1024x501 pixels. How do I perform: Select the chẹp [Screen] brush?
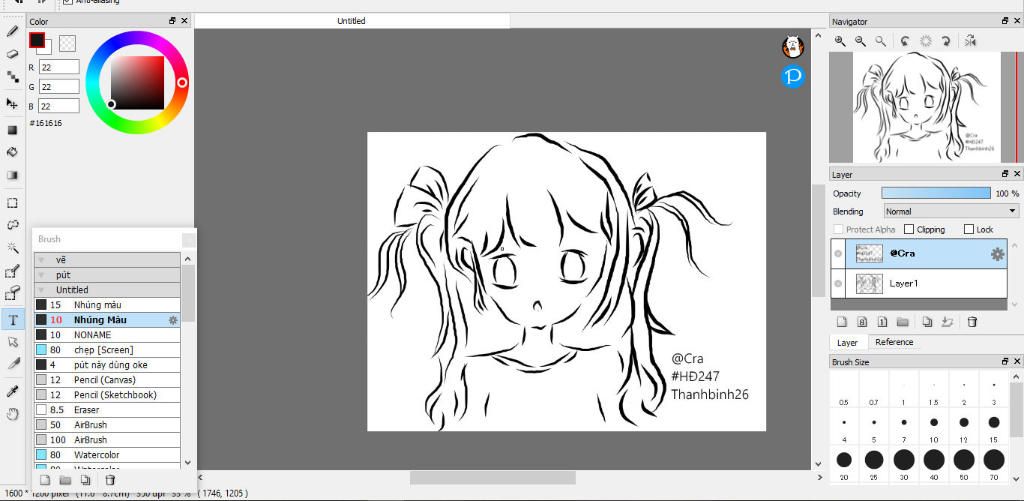point(107,349)
